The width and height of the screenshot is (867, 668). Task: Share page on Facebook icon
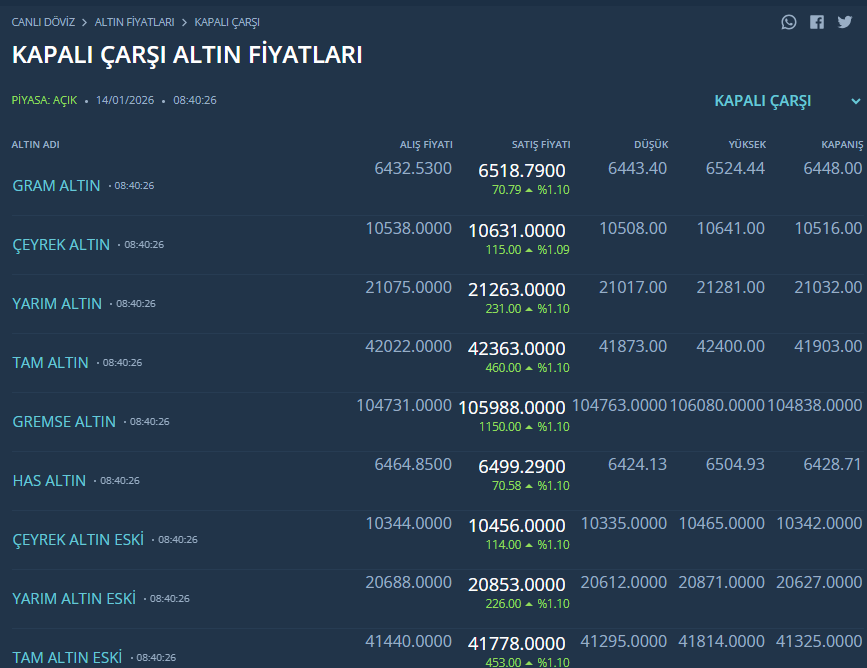point(817,22)
